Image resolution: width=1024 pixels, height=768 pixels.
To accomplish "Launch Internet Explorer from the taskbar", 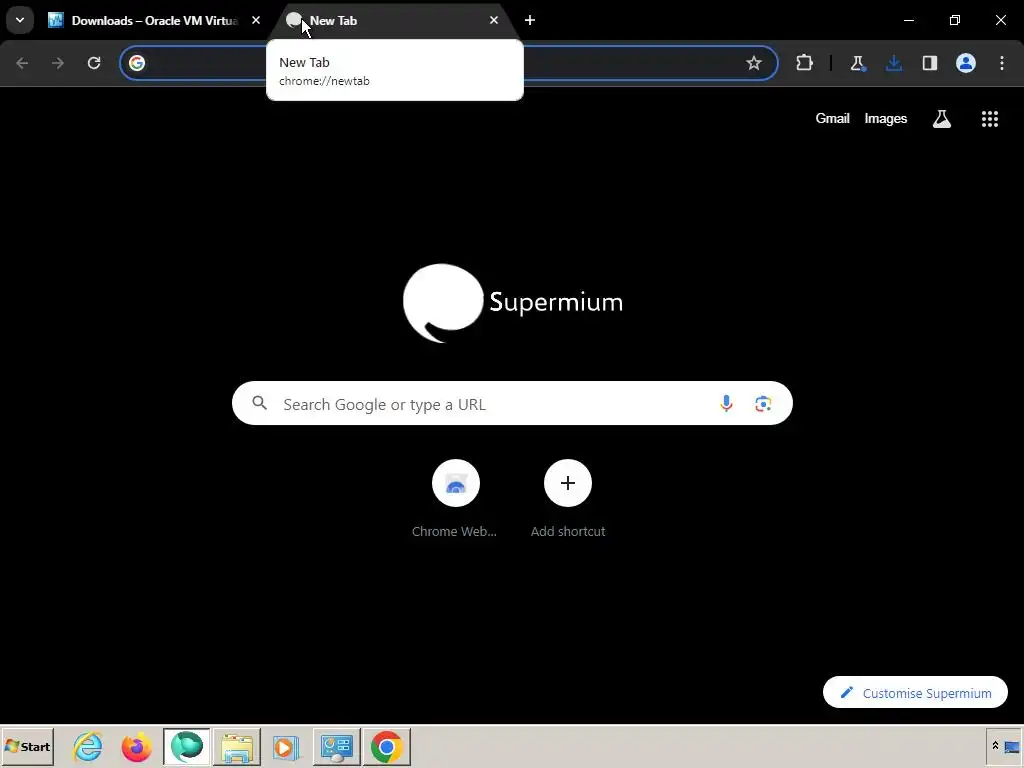I will pyautogui.click(x=88, y=746).
